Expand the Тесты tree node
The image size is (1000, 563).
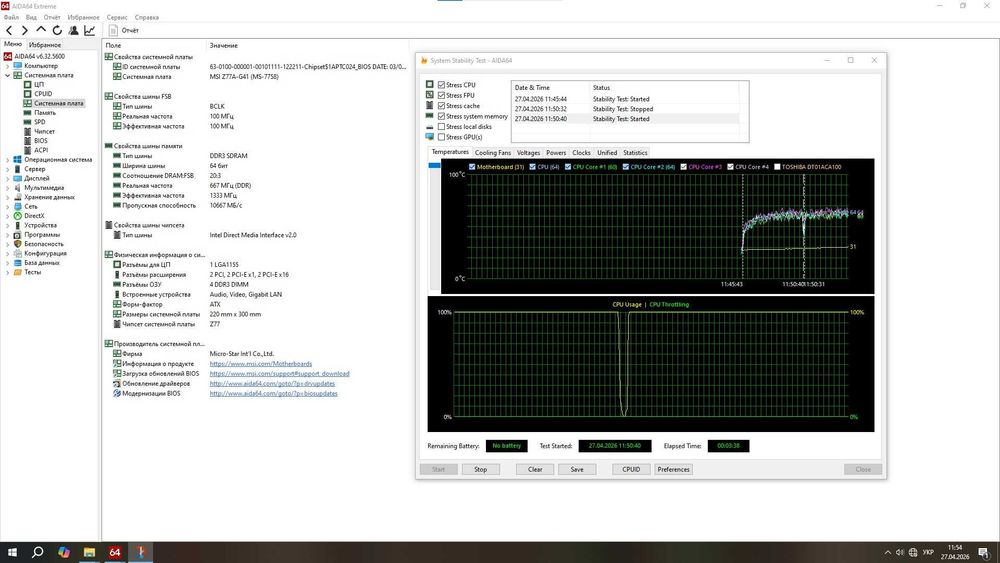(8, 272)
